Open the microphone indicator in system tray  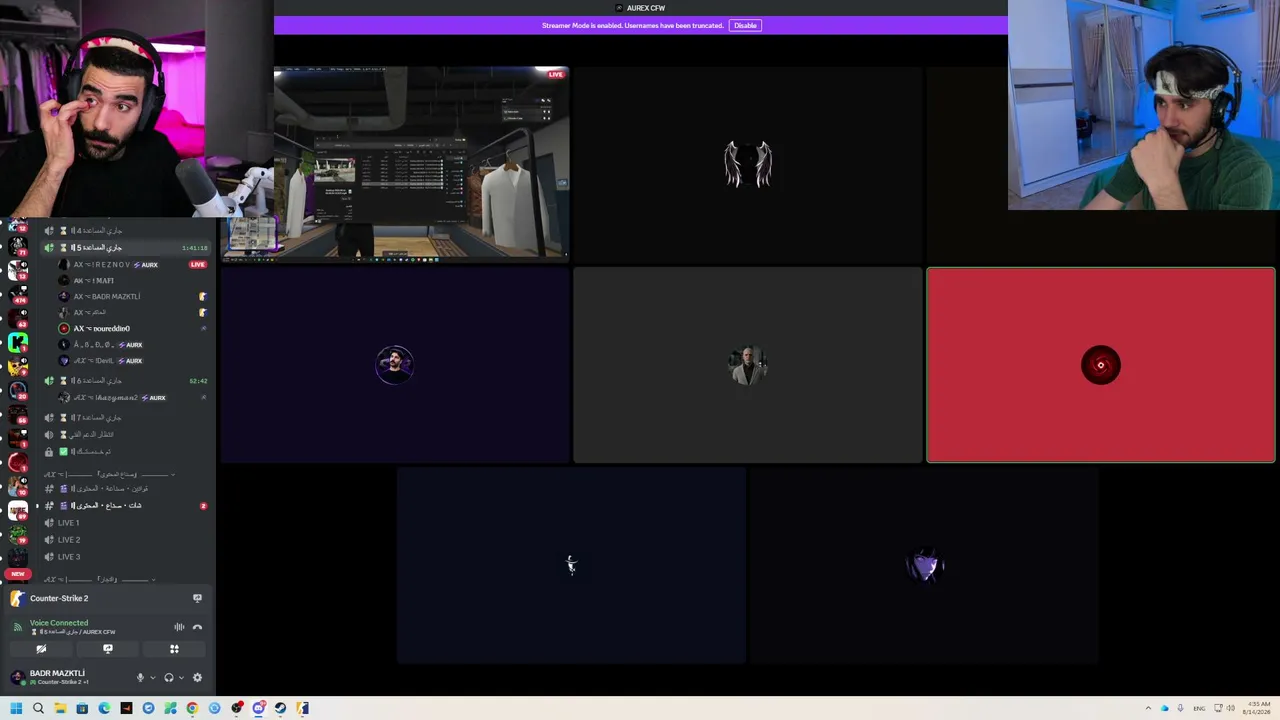click(1180, 708)
